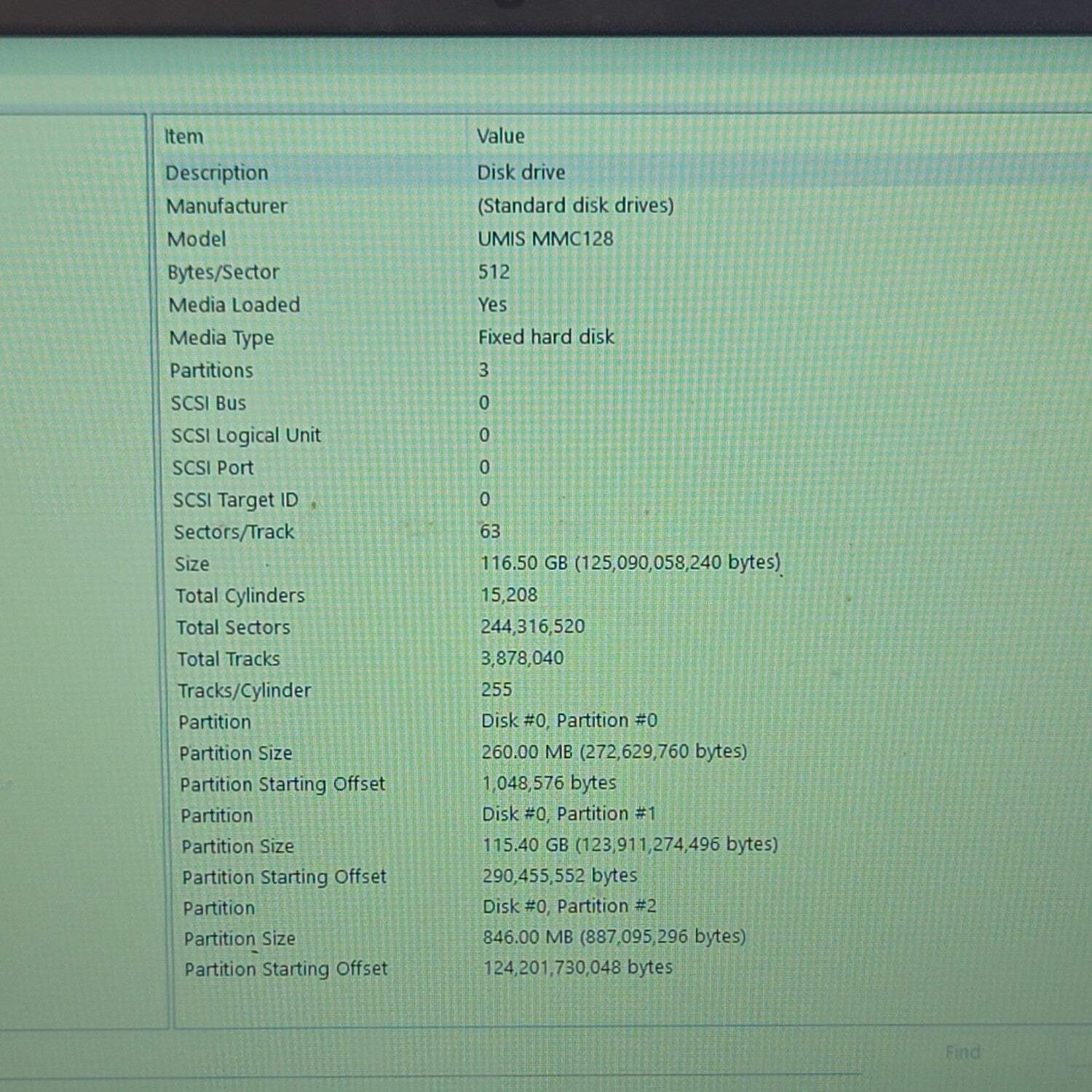The width and height of the screenshot is (1092, 1092).
Task: Click the '512' bytes per sector value
Action: click(x=494, y=272)
